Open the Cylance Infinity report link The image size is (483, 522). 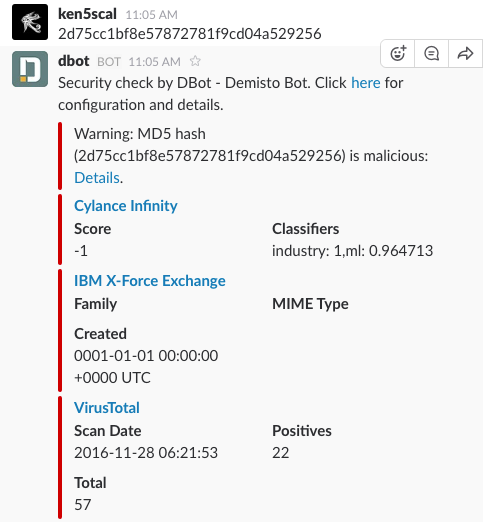click(x=126, y=206)
